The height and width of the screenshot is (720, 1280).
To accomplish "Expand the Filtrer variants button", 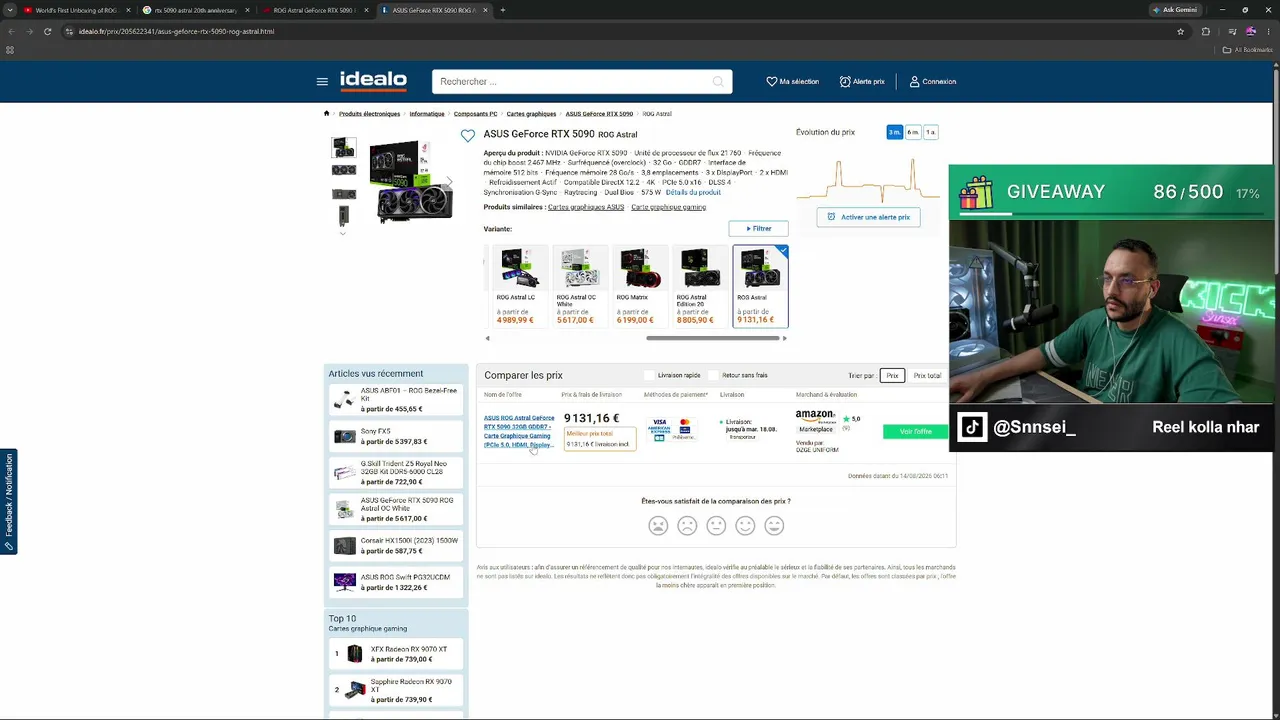I will tap(758, 228).
